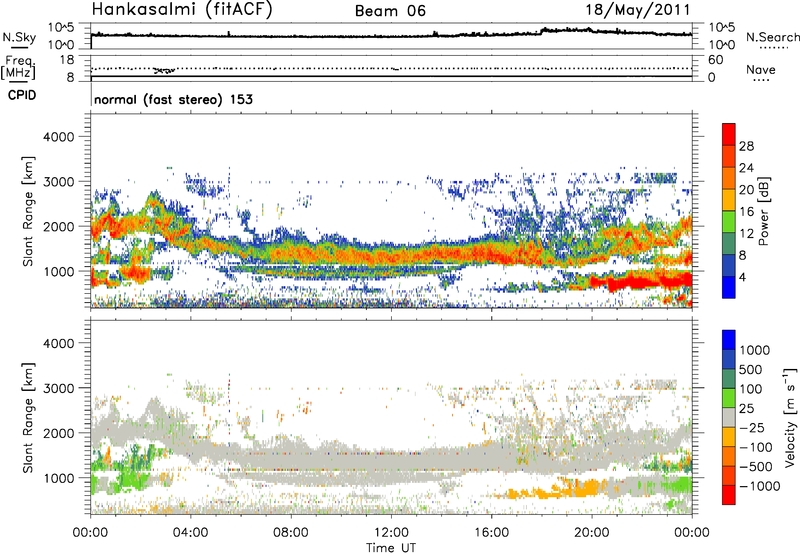The width and height of the screenshot is (800, 554).
Task: Click the "N.Sky" legend label
Action: click(19, 37)
